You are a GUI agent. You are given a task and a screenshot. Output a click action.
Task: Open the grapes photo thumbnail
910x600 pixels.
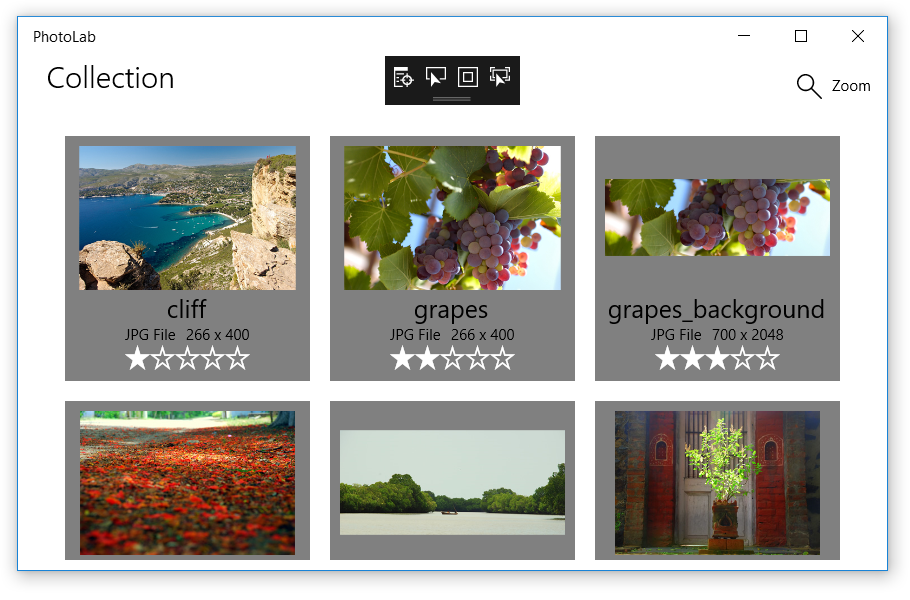451,217
